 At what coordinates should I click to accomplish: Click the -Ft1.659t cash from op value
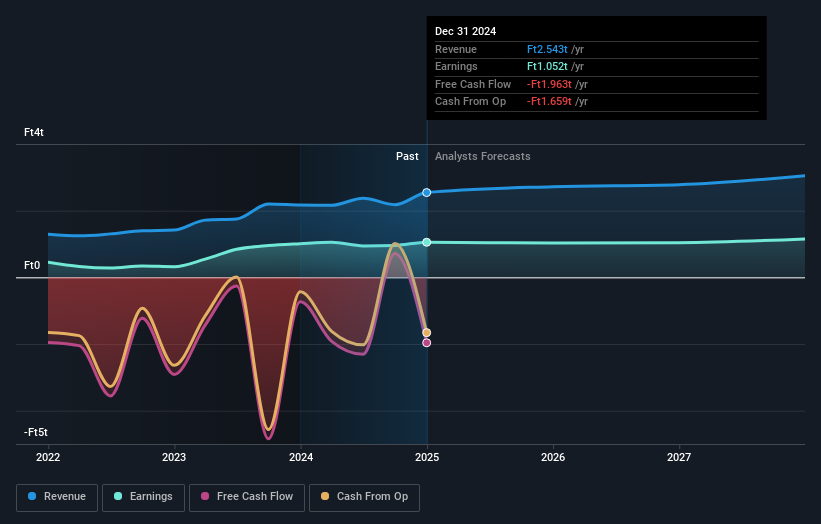coord(549,102)
